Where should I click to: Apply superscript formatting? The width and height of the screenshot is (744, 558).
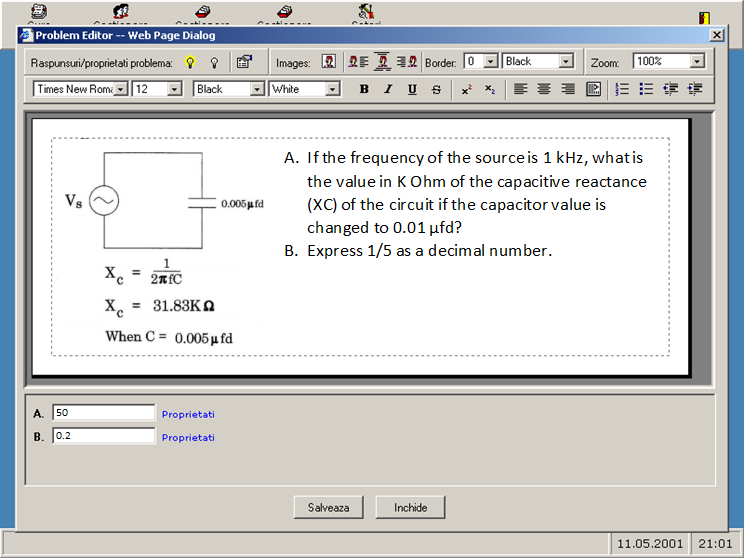pyautogui.click(x=466, y=89)
